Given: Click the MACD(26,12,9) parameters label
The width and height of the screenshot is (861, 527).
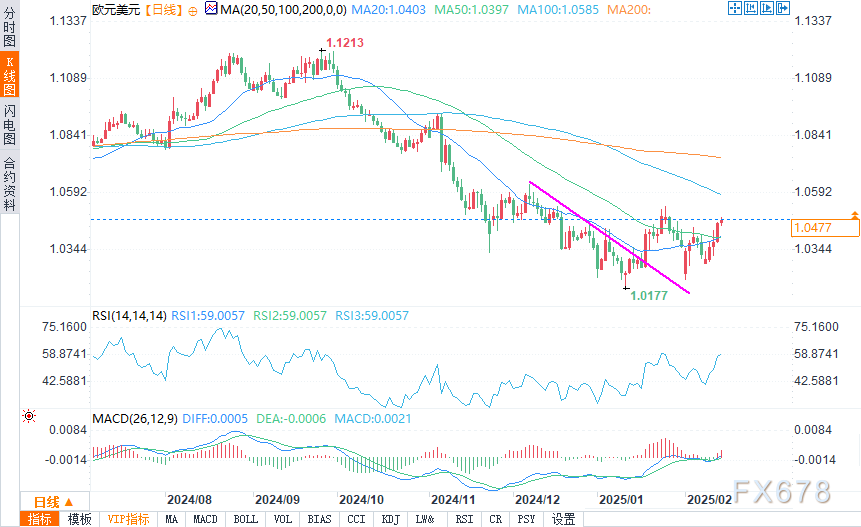Looking at the screenshot, I should (135, 419).
